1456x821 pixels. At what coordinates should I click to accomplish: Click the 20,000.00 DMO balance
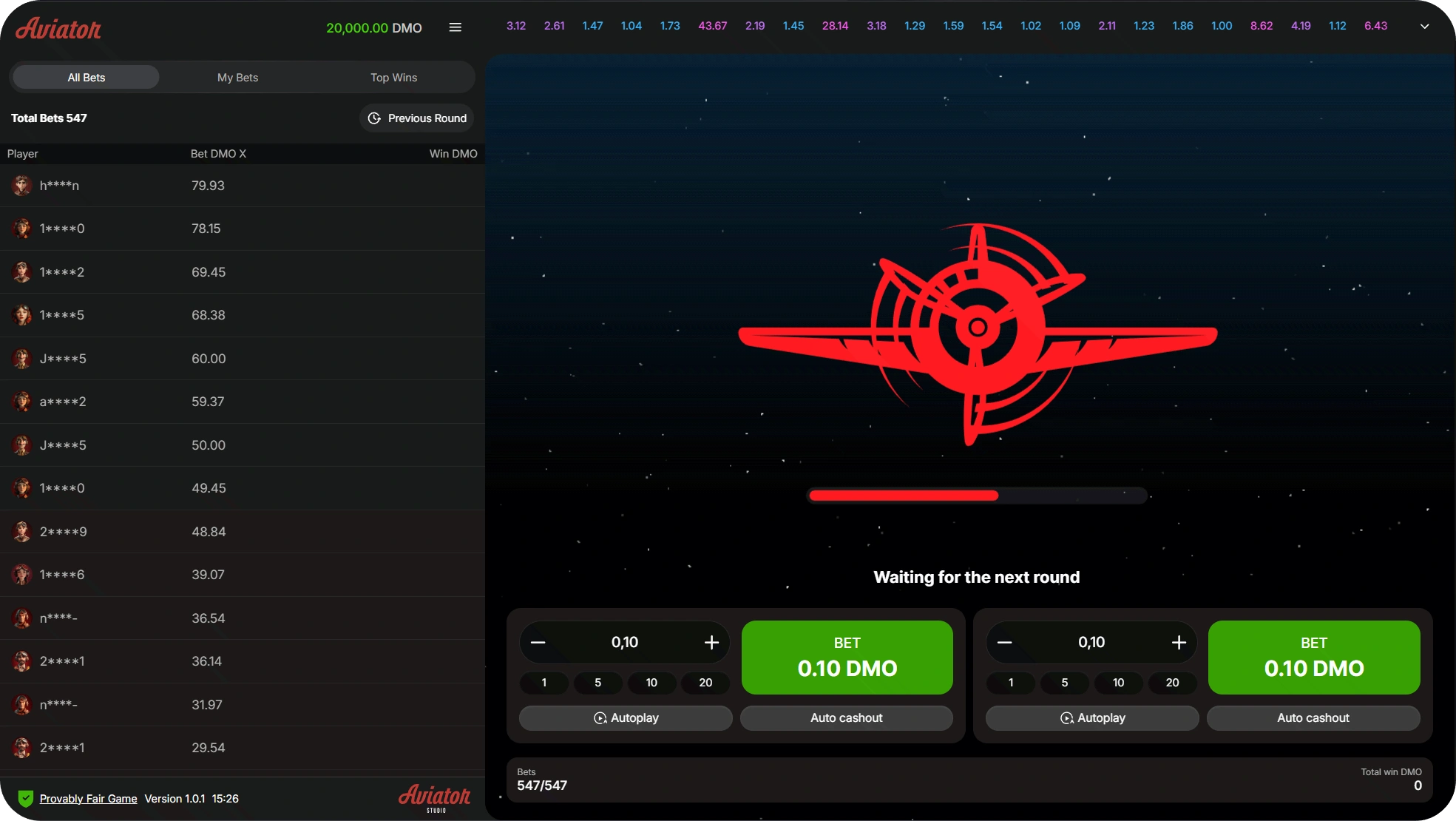tap(374, 28)
